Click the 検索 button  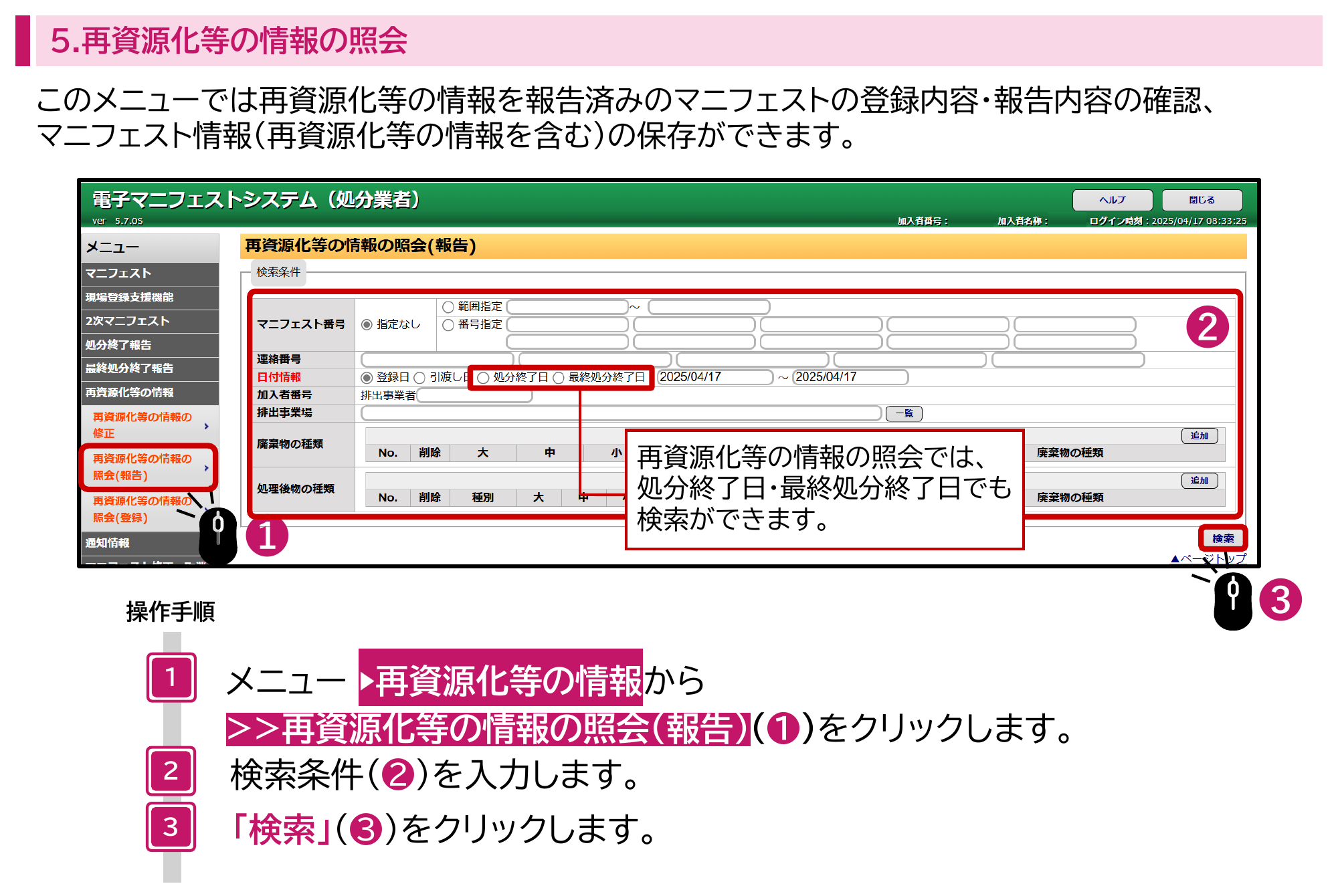(1223, 538)
